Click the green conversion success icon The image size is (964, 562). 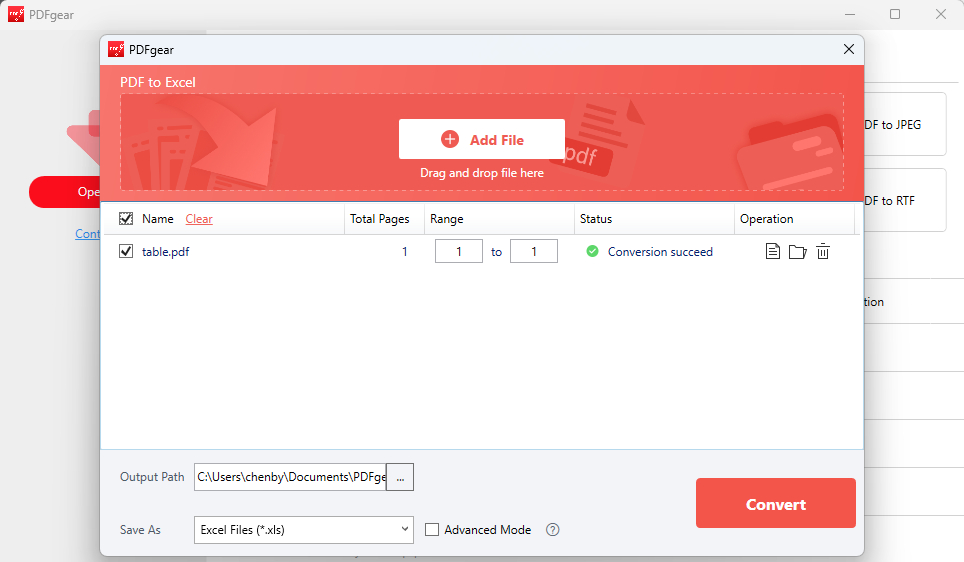click(x=592, y=251)
